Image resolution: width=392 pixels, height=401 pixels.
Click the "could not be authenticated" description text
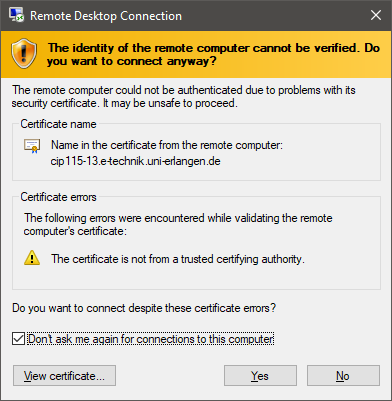184,96
